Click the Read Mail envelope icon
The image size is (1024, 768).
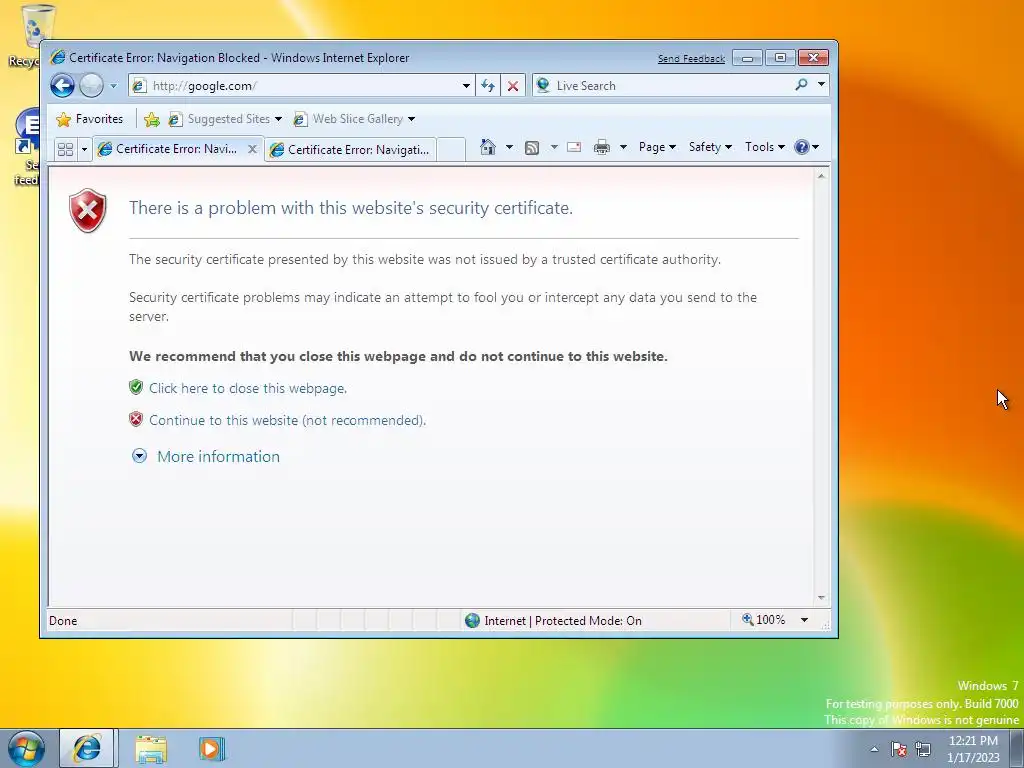point(574,147)
